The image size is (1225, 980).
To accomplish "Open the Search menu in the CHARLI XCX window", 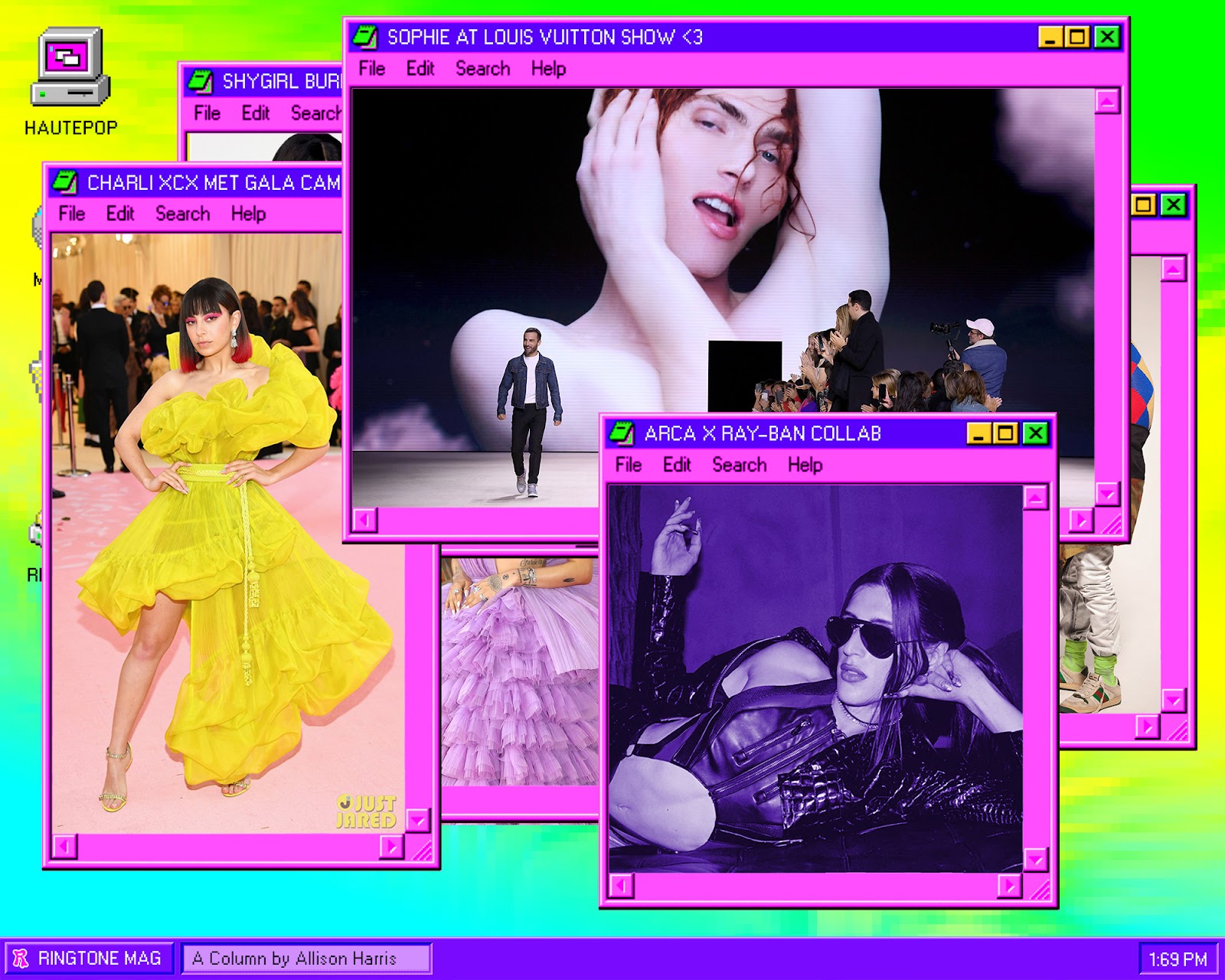I will [183, 214].
